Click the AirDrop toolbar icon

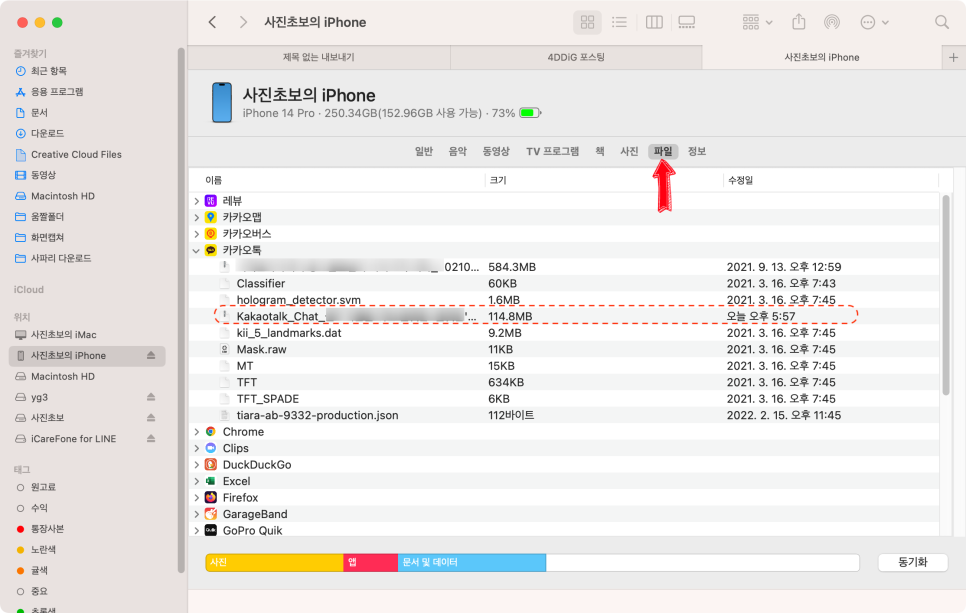pos(832,22)
